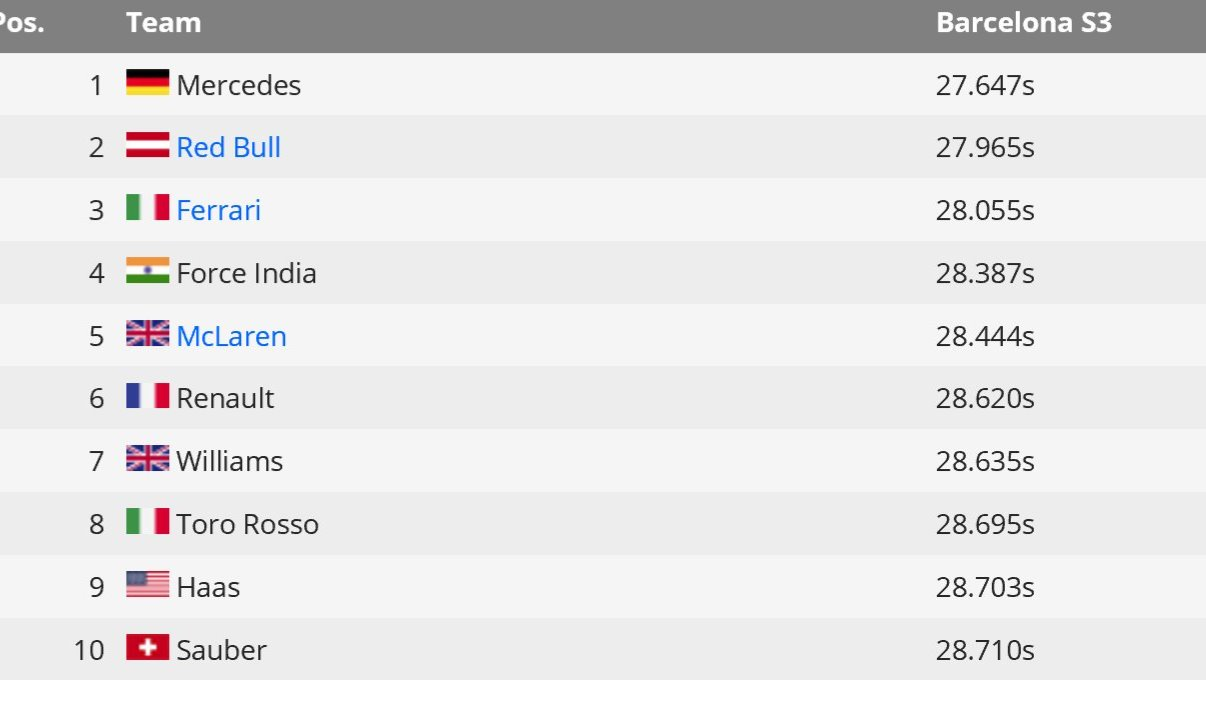The width and height of the screenshot is (1206, 712).
Task: Click the French flag beside Renault
Action: pos(148,396)
